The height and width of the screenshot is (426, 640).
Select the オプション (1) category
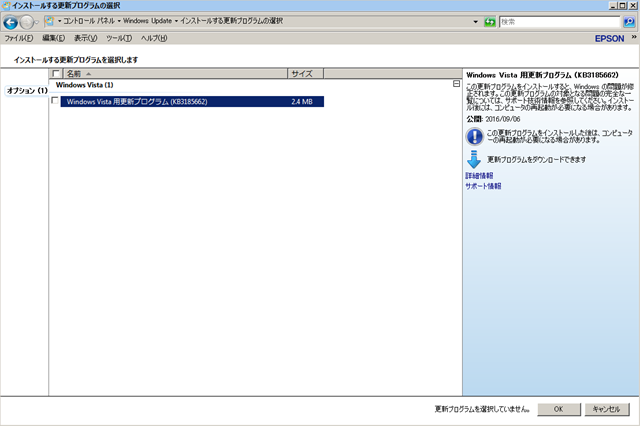click(x=27, y=90)
